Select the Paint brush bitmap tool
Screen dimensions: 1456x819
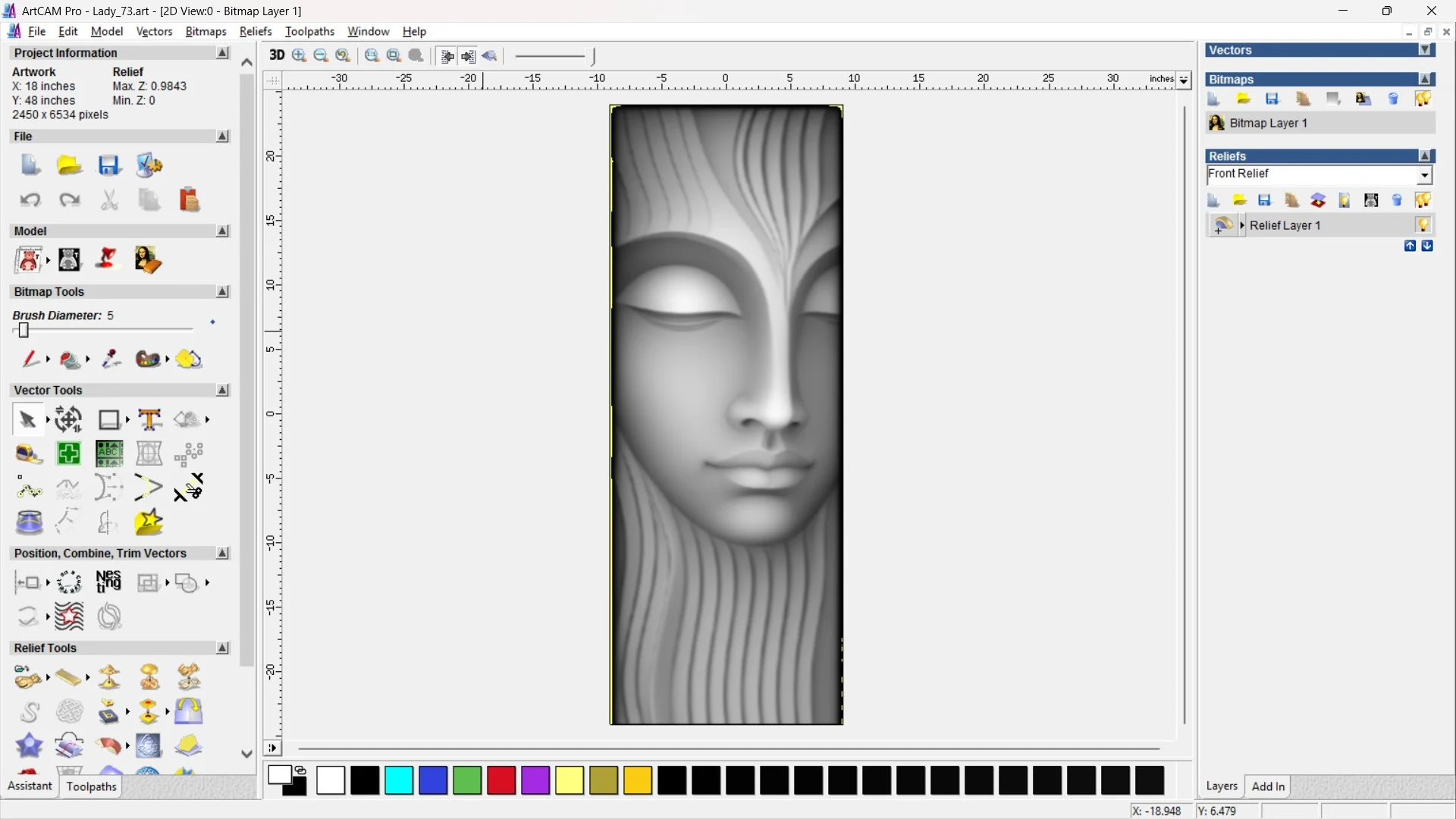(x=30, y=359)
